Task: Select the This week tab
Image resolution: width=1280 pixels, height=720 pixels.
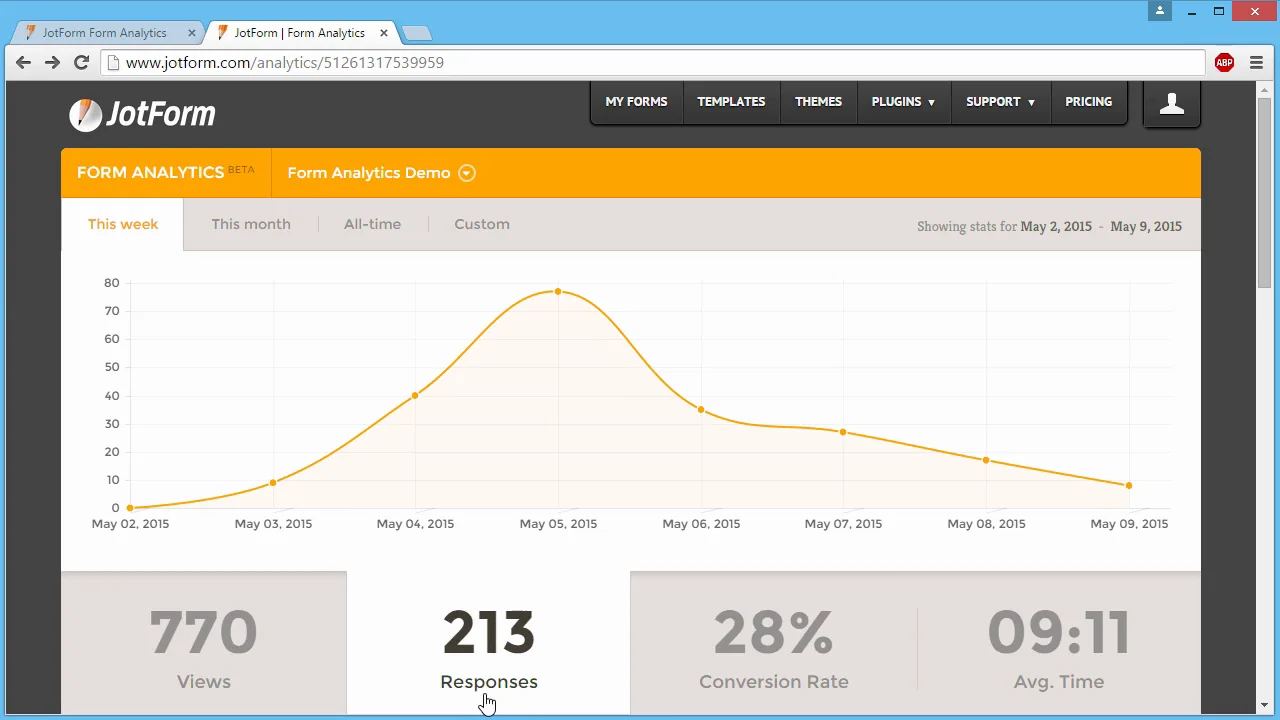Action: [x=122, y=224]
